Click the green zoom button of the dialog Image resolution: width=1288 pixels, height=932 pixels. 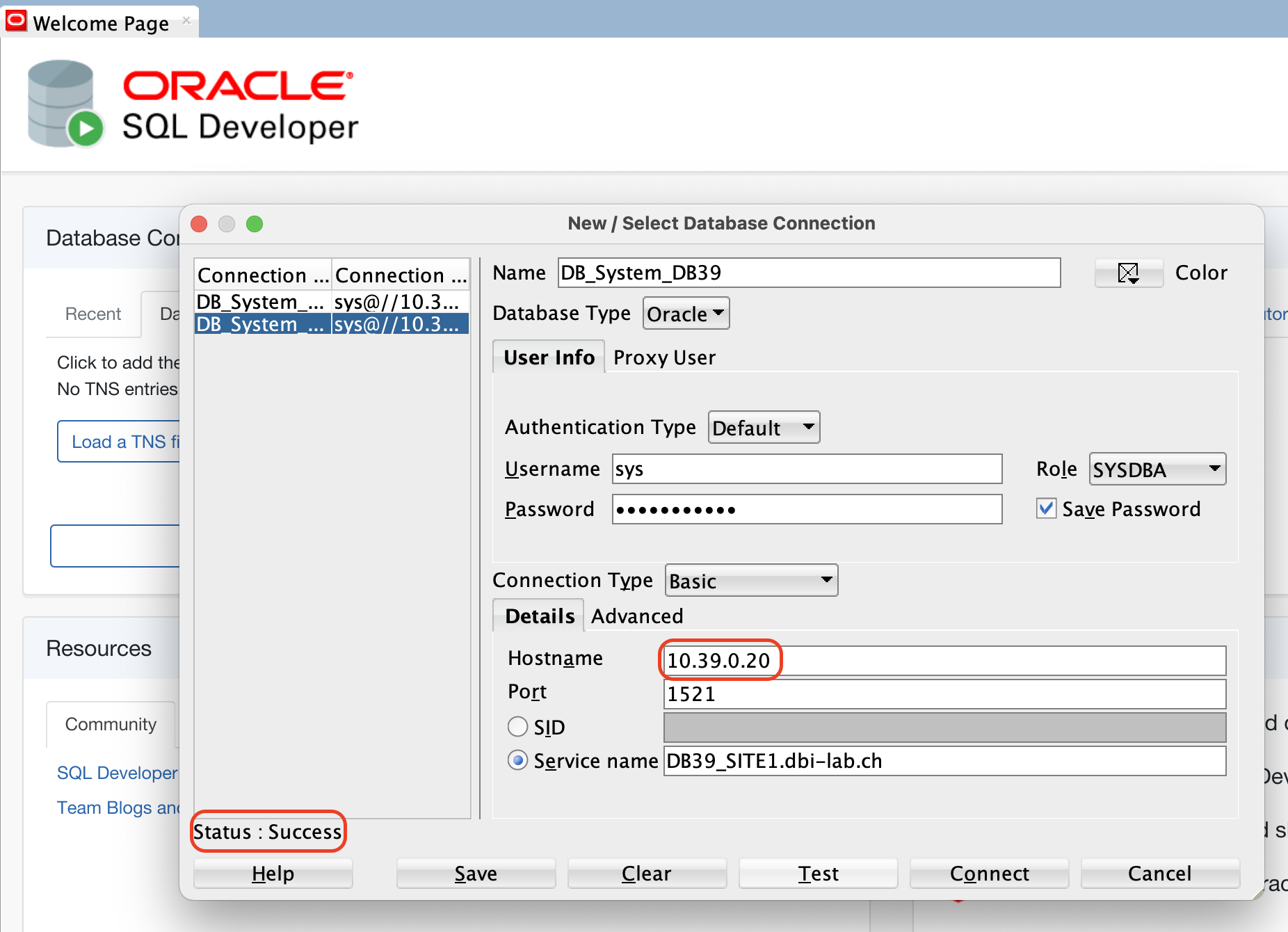255,224
